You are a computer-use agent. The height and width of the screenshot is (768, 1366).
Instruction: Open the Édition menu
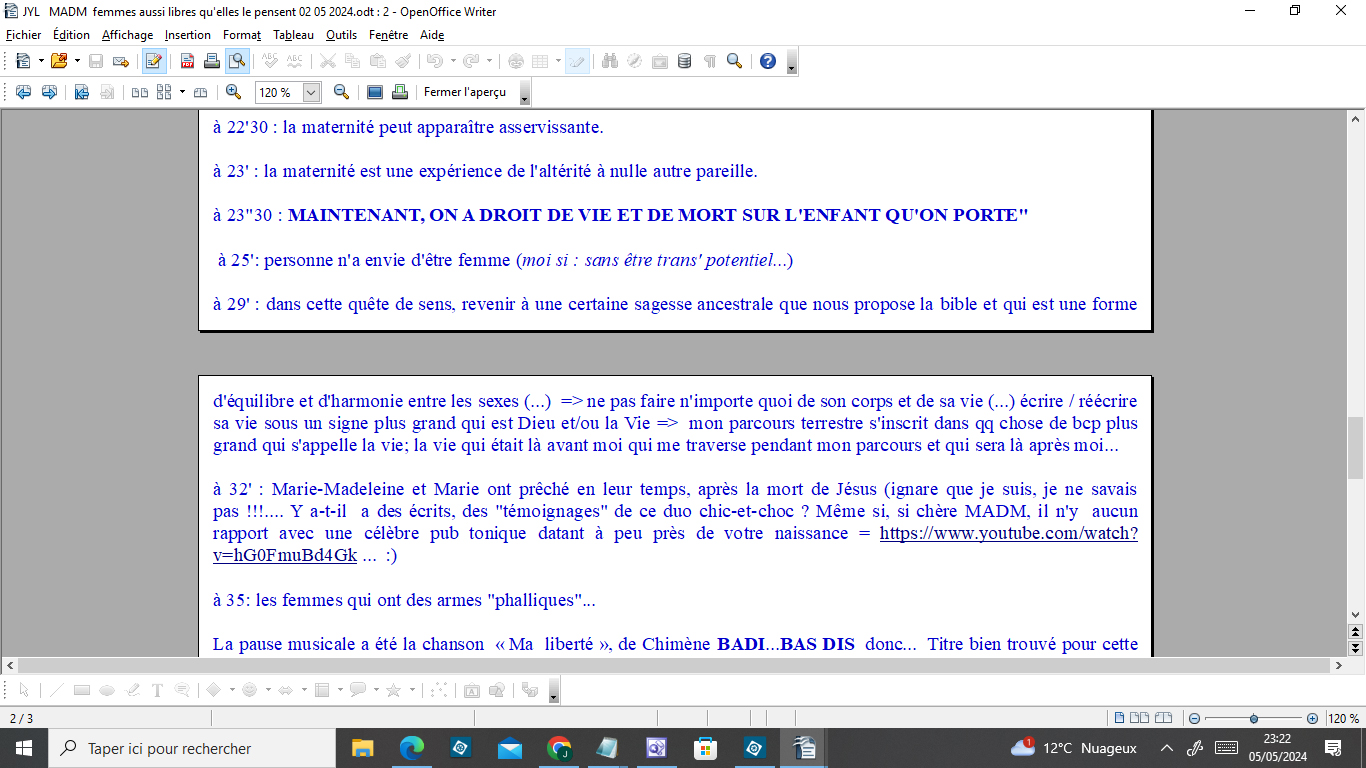click(72, 35)
